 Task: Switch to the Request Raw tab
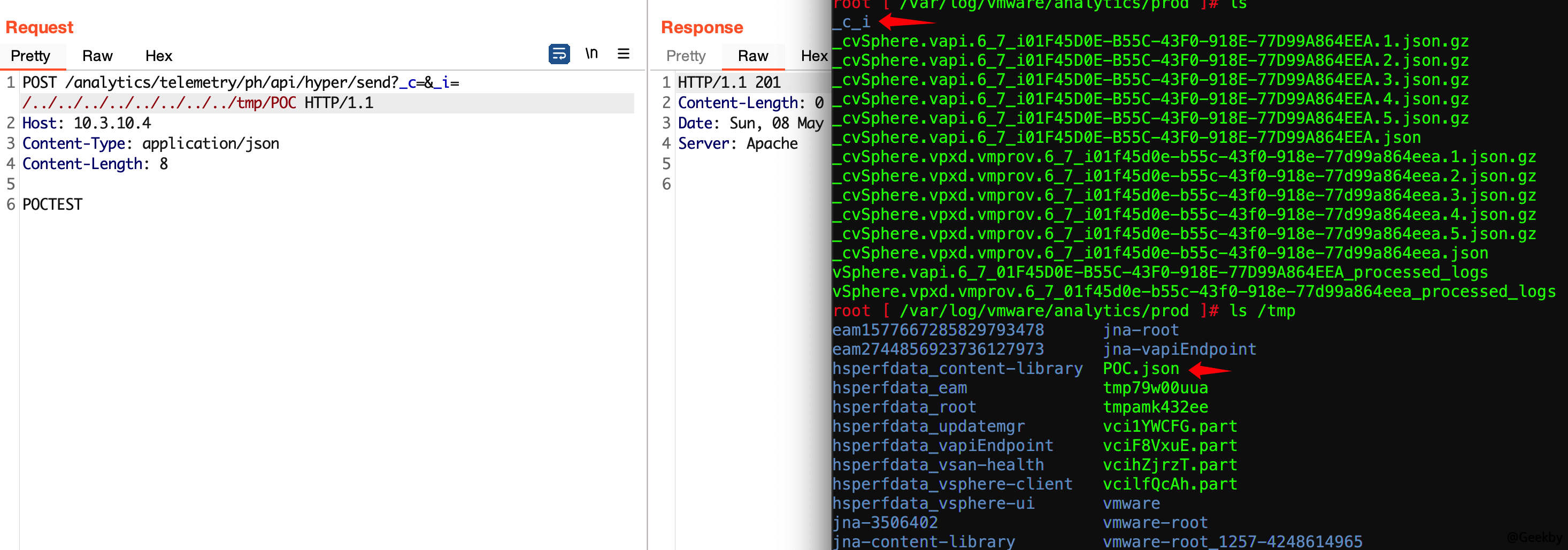click(x=97, y=56)
